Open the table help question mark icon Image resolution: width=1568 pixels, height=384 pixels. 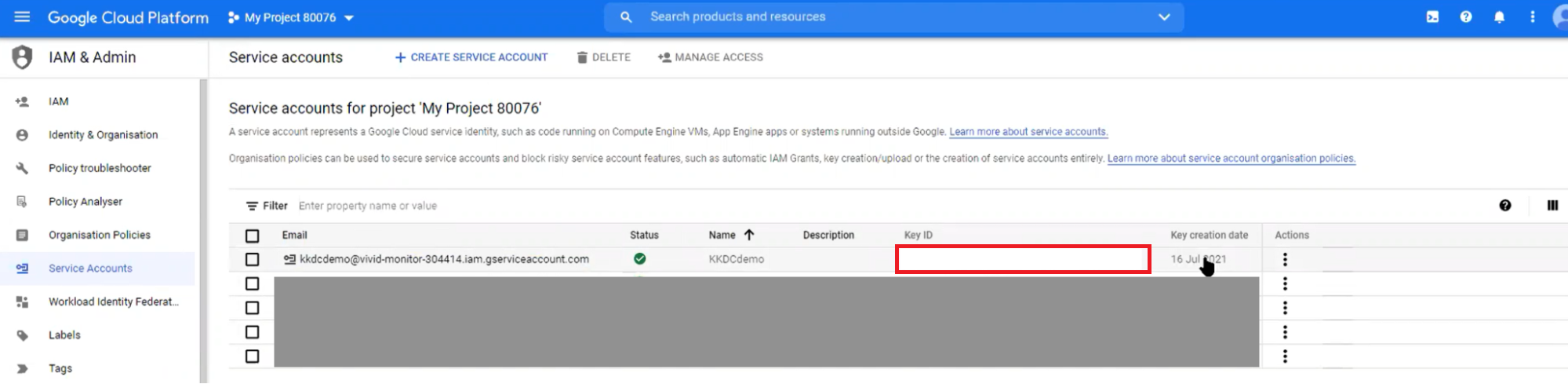tap(1504, 206)
